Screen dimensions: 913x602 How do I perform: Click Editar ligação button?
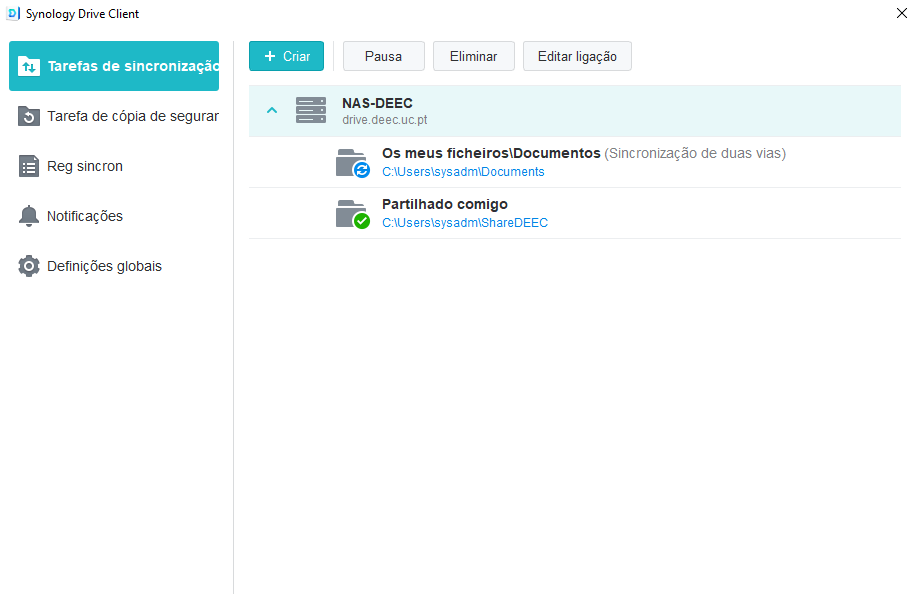(577, 56)
